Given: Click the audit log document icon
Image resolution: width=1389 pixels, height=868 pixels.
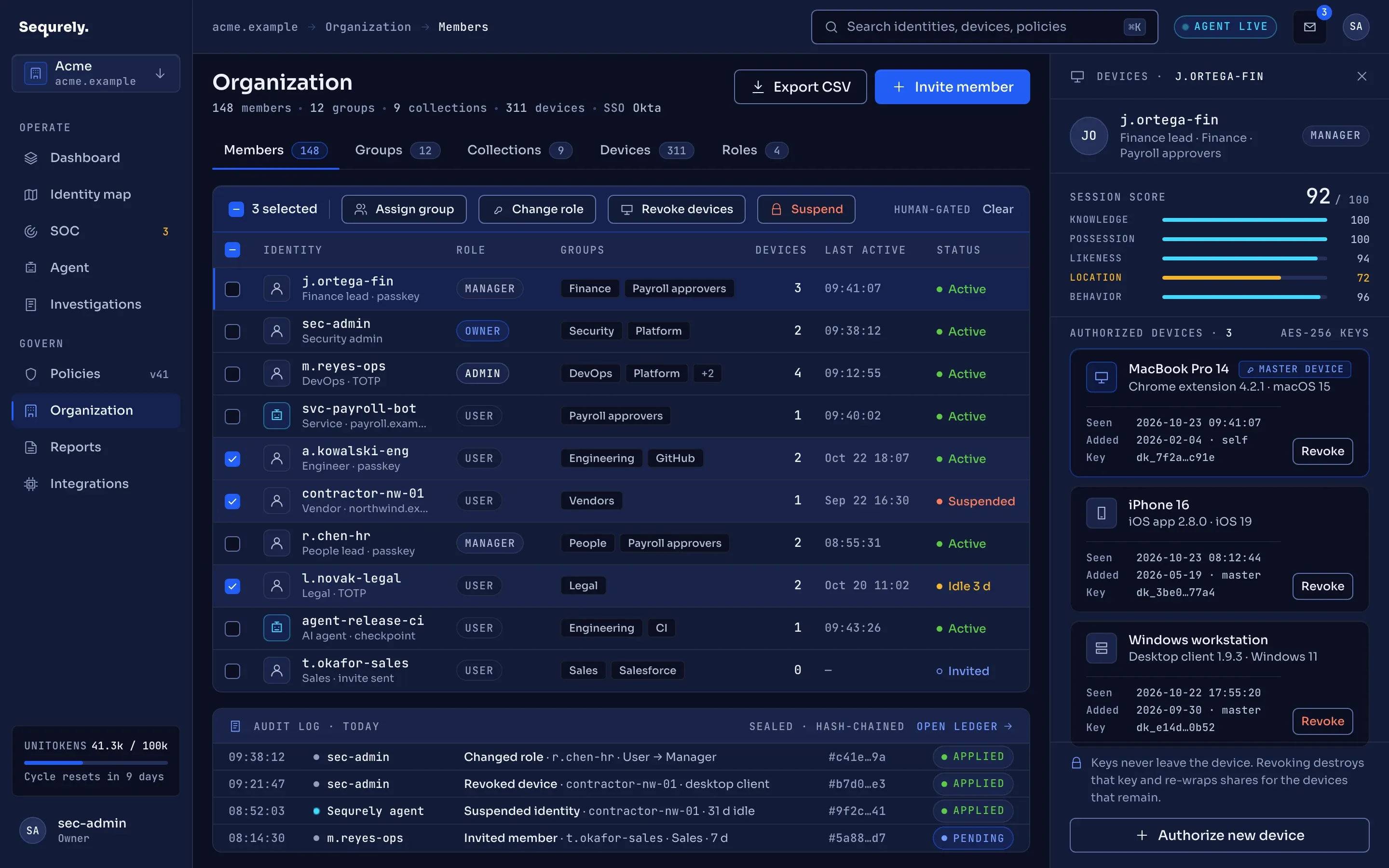Looking at the screenshot, I should tap(235, 726).
